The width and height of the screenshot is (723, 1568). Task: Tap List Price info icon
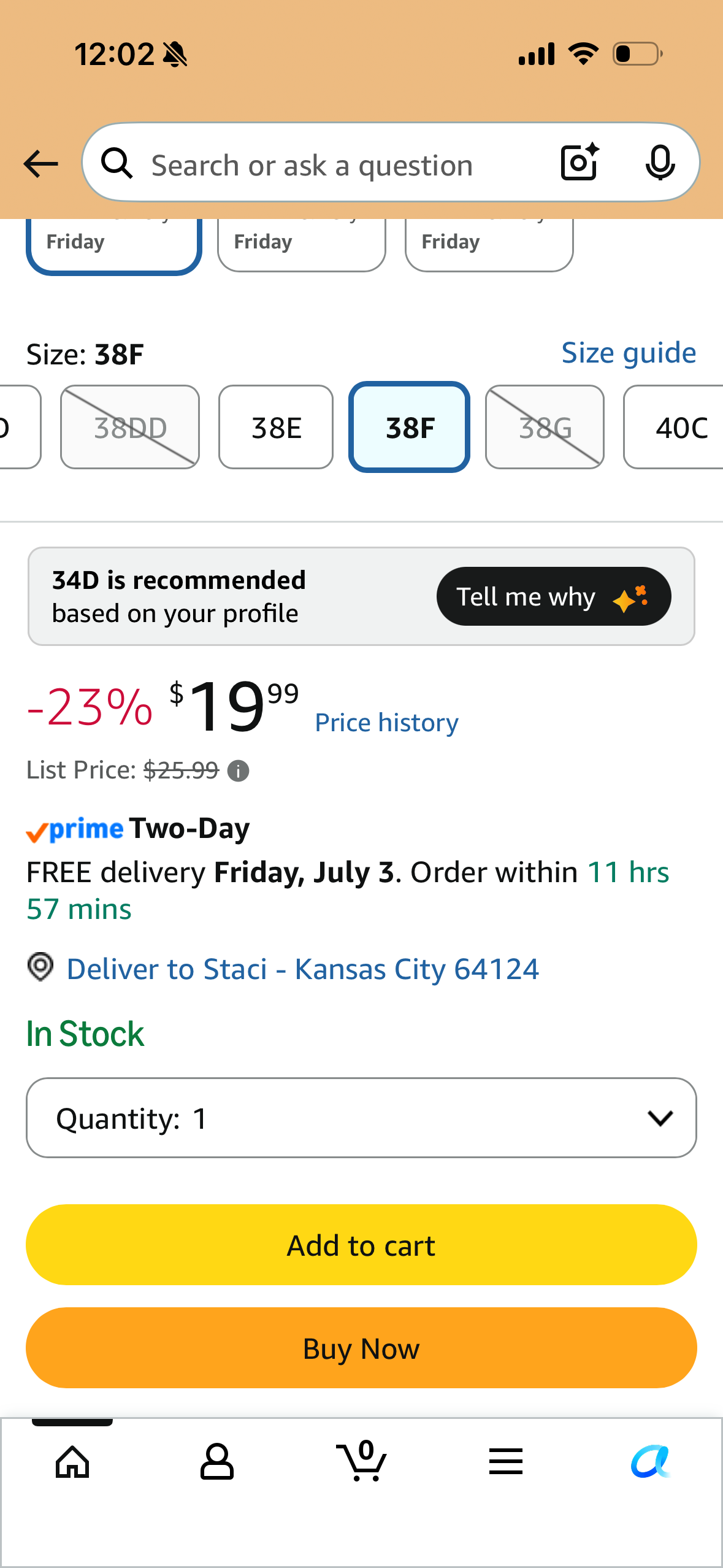click(x=238, y=771)
